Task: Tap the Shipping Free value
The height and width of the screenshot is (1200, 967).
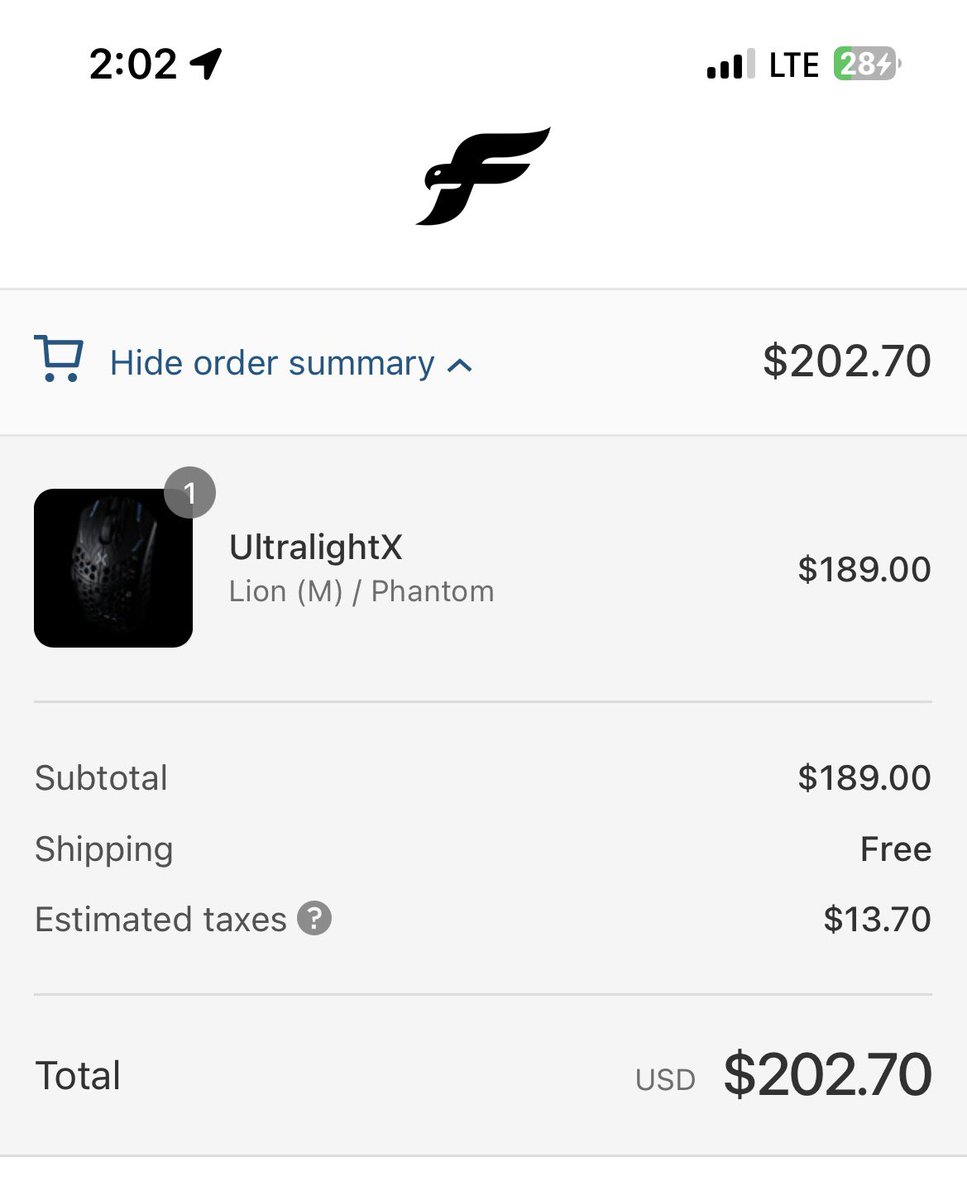Action: (896, 849)
